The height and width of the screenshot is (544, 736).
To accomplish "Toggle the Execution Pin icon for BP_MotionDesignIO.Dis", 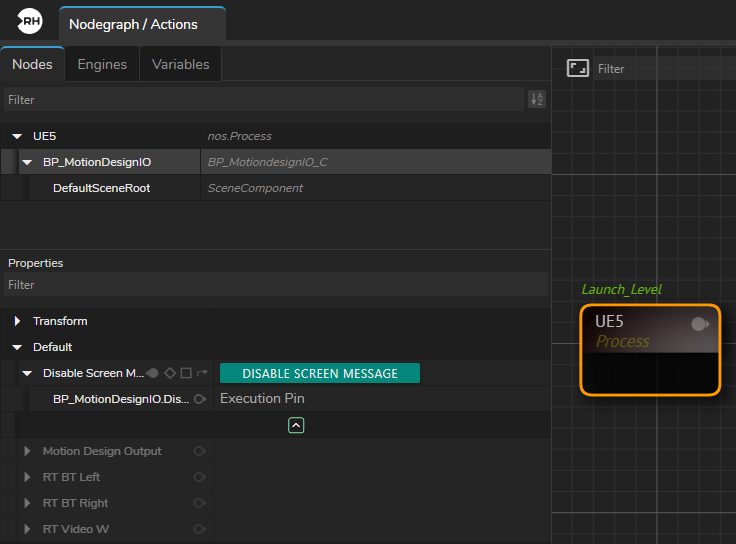I will (x=200, y=399).
